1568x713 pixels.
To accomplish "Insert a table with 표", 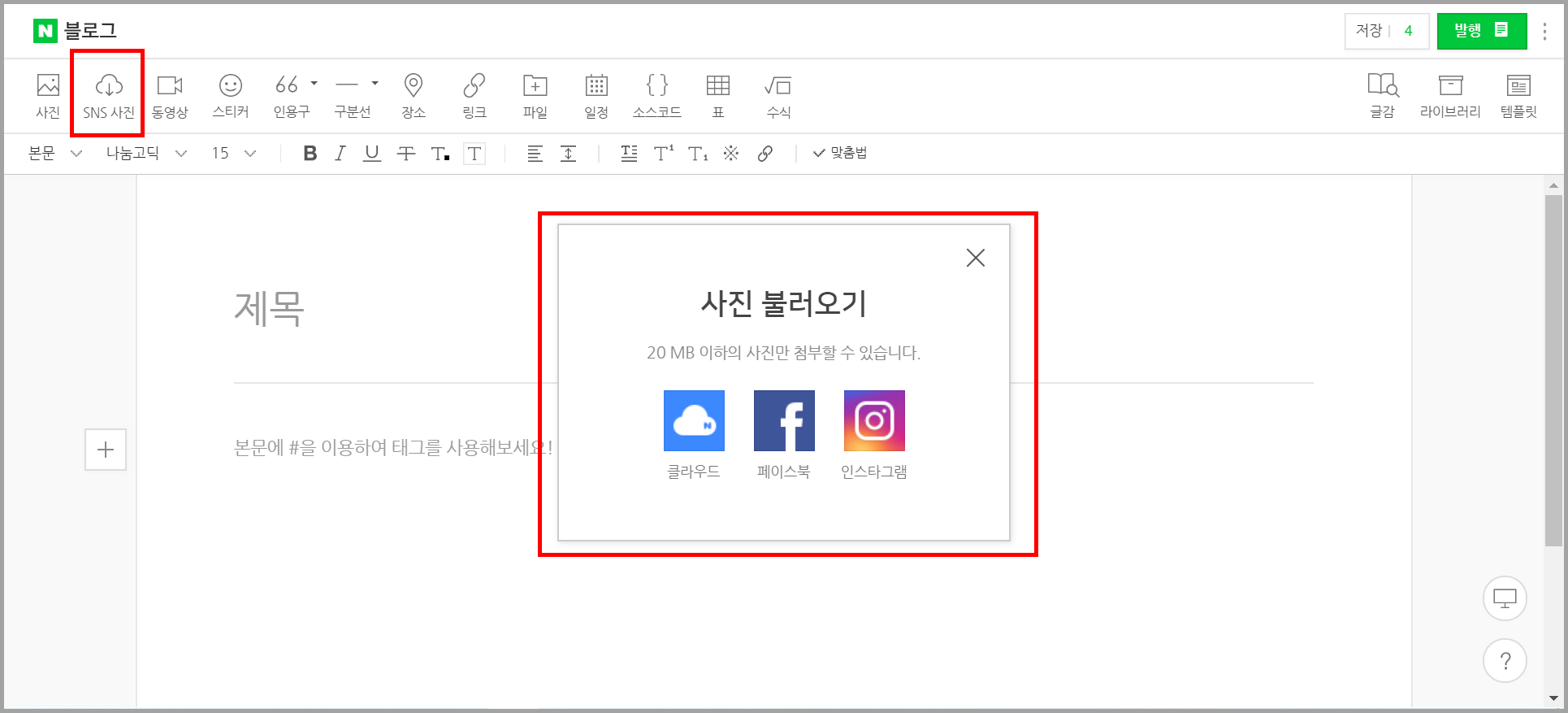I will coord(718,95).
